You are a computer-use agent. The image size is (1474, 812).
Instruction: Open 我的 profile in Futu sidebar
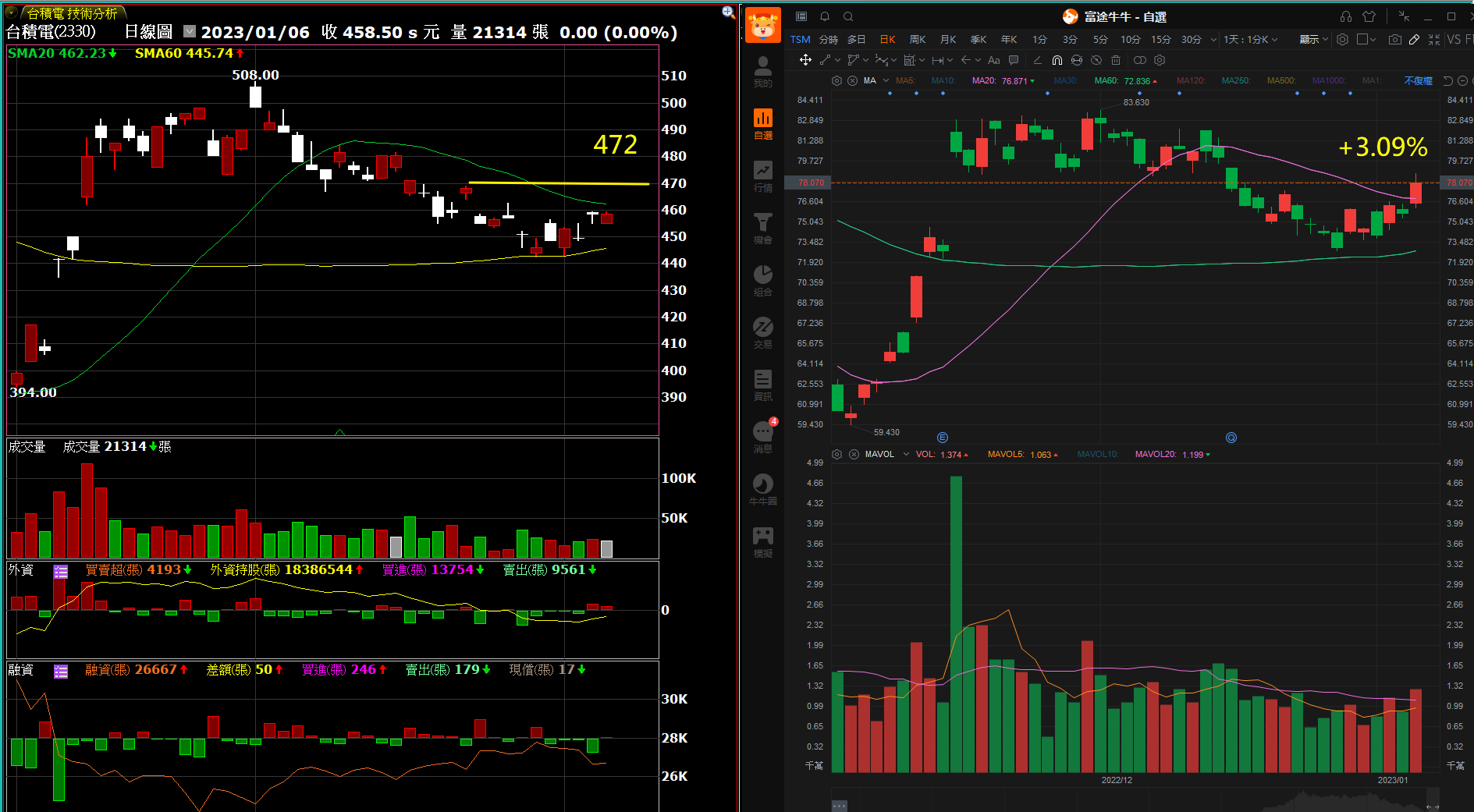762,72
